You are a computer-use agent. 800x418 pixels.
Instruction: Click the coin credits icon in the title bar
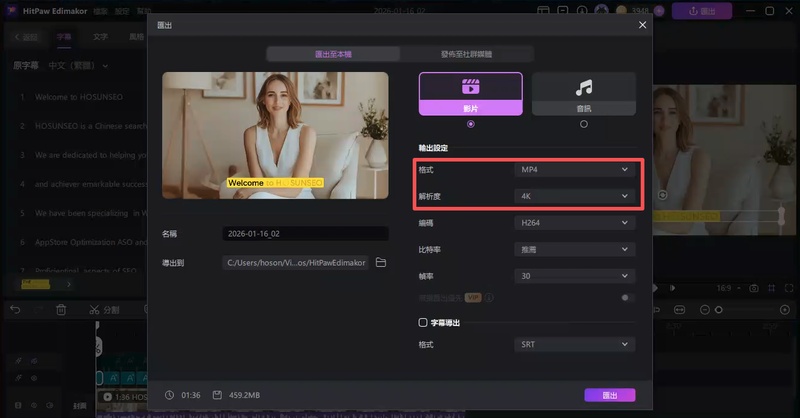621,10
